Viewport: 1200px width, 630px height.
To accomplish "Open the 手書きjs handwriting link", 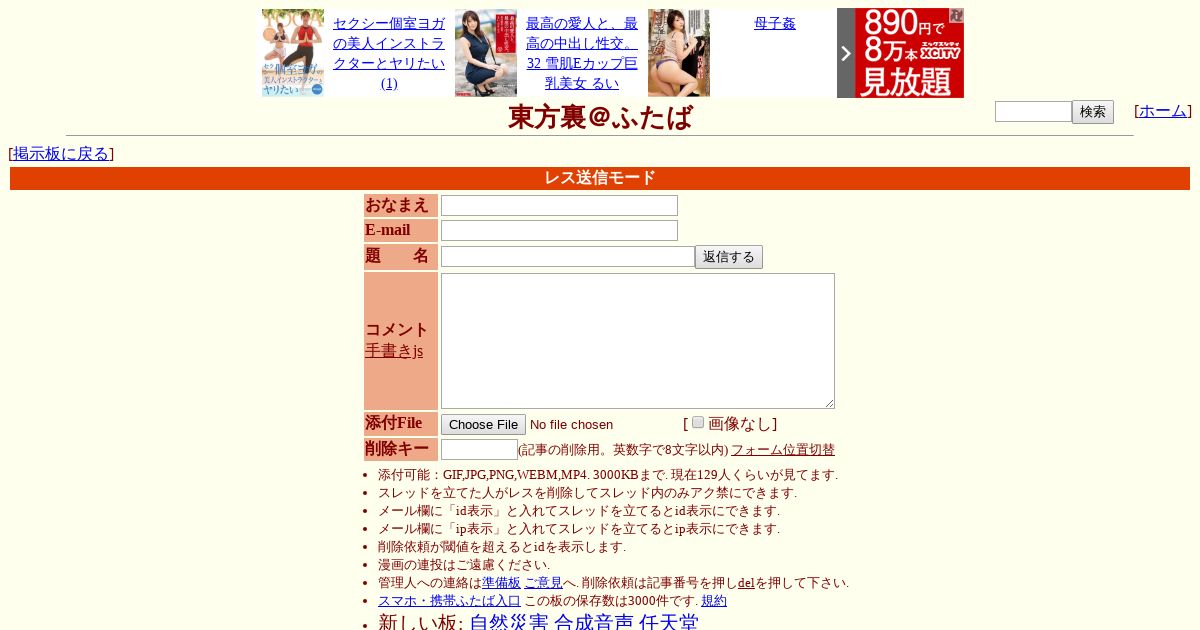I will (394, 351).
